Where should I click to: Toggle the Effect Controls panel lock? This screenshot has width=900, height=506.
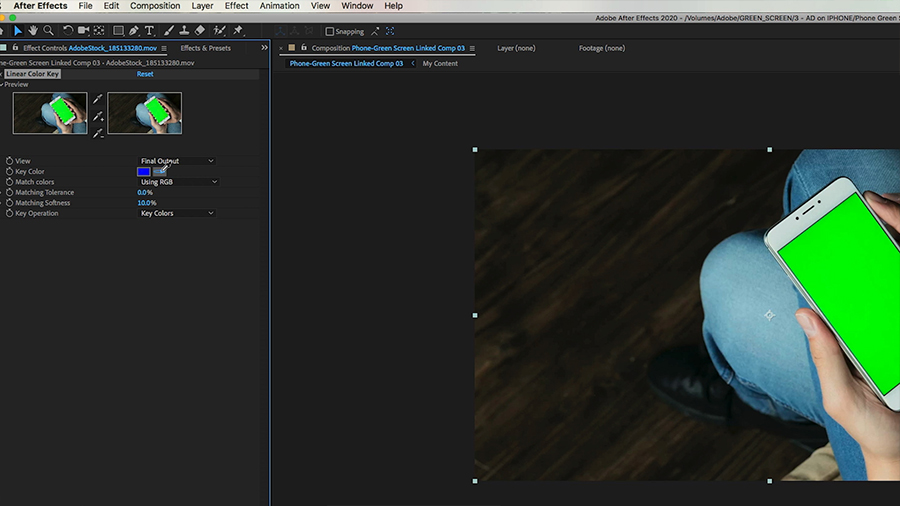tap(15, 48)
